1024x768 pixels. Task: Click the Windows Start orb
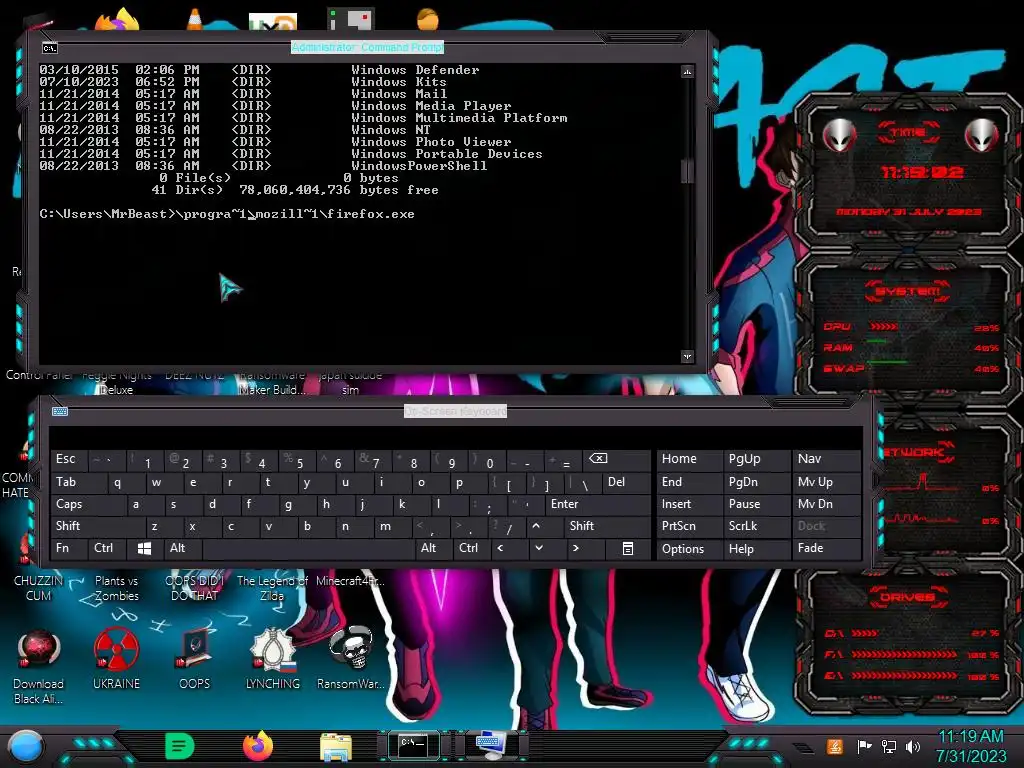coord(26,747)
